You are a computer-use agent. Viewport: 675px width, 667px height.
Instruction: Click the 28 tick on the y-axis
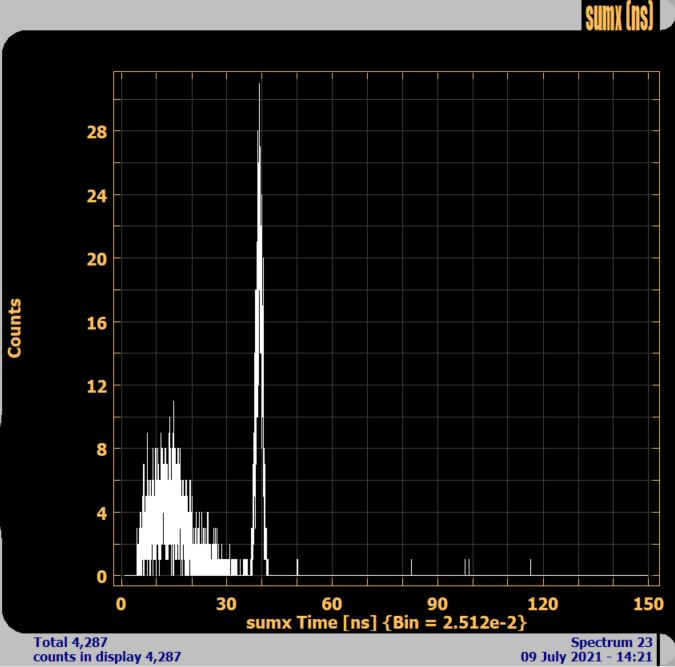tap(95, 132)
